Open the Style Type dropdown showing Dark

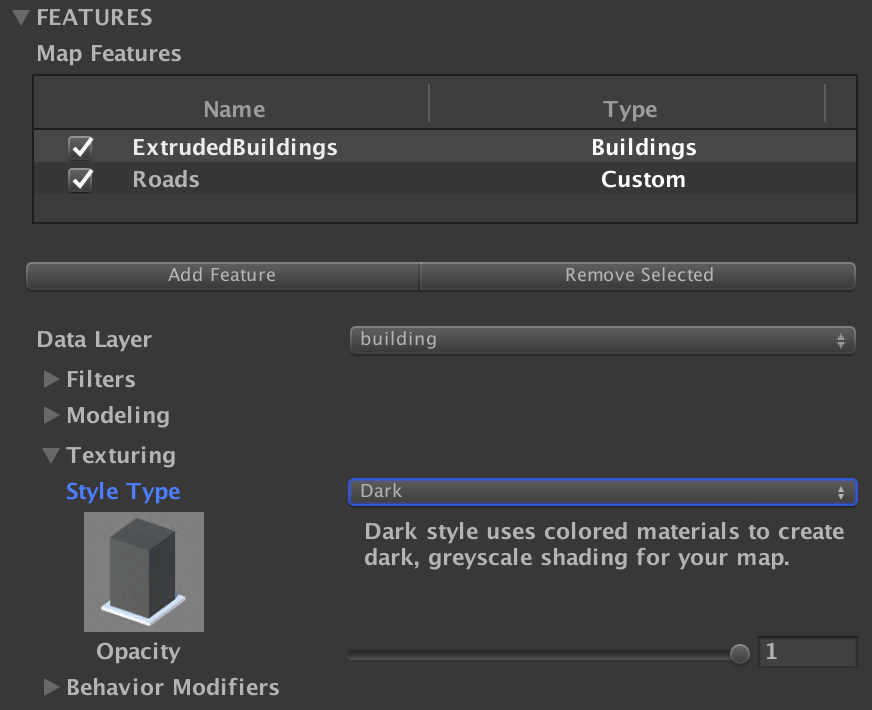[x=600, y=491]
